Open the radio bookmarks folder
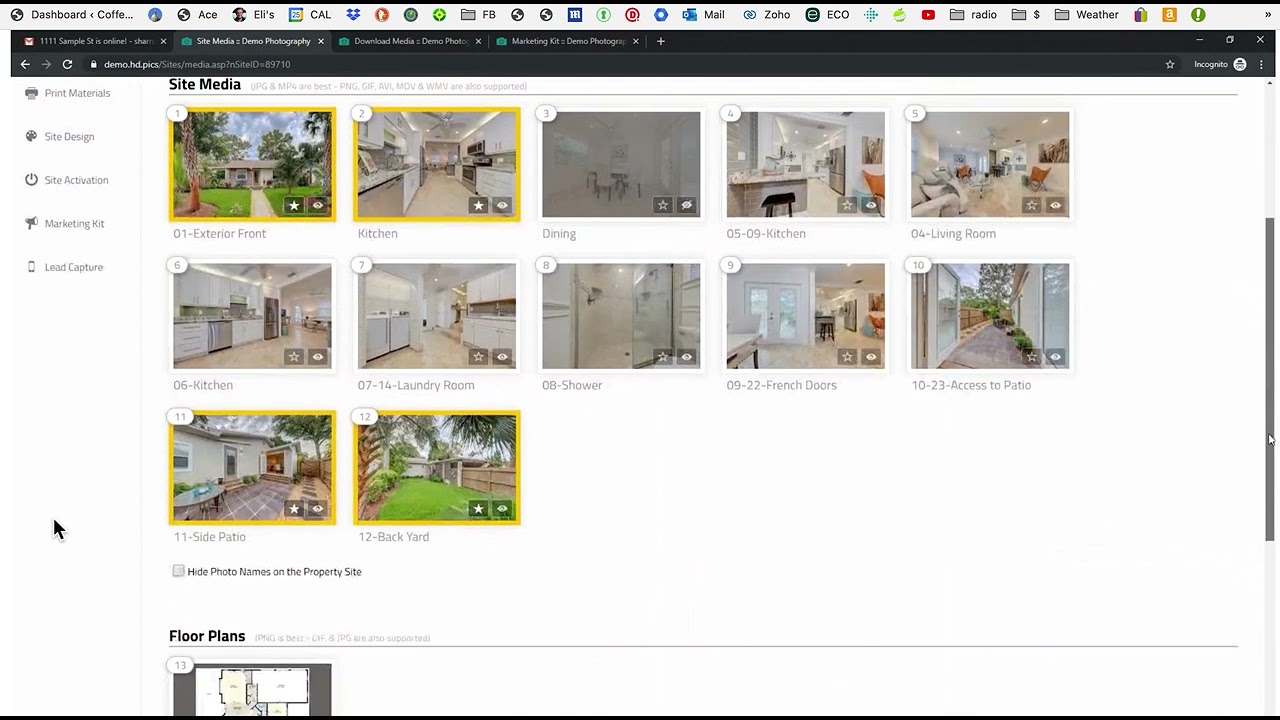The width and height of the screenshot is (1280, 720). click(x=973, y=15)
